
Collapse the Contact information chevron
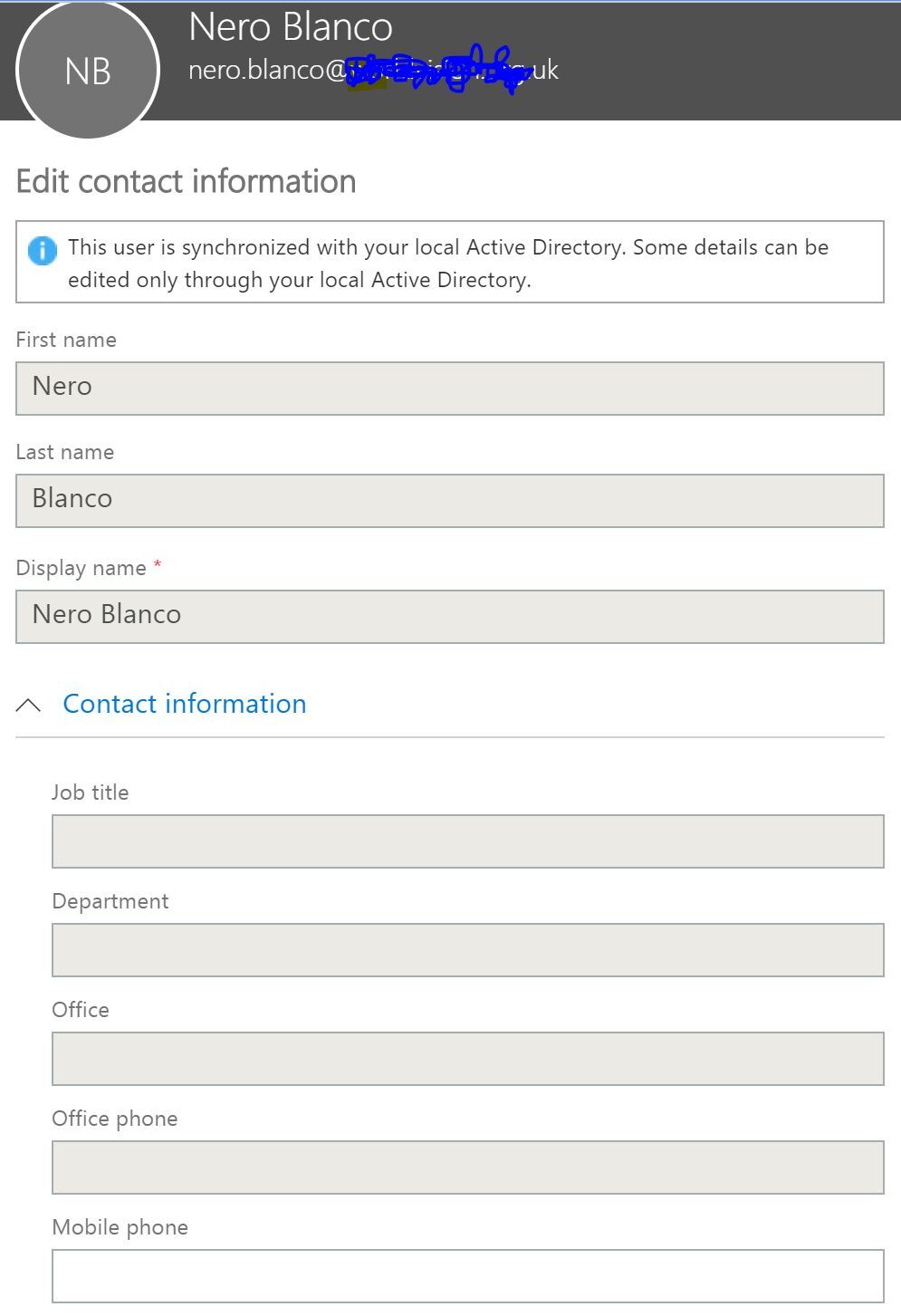(28, 705)
